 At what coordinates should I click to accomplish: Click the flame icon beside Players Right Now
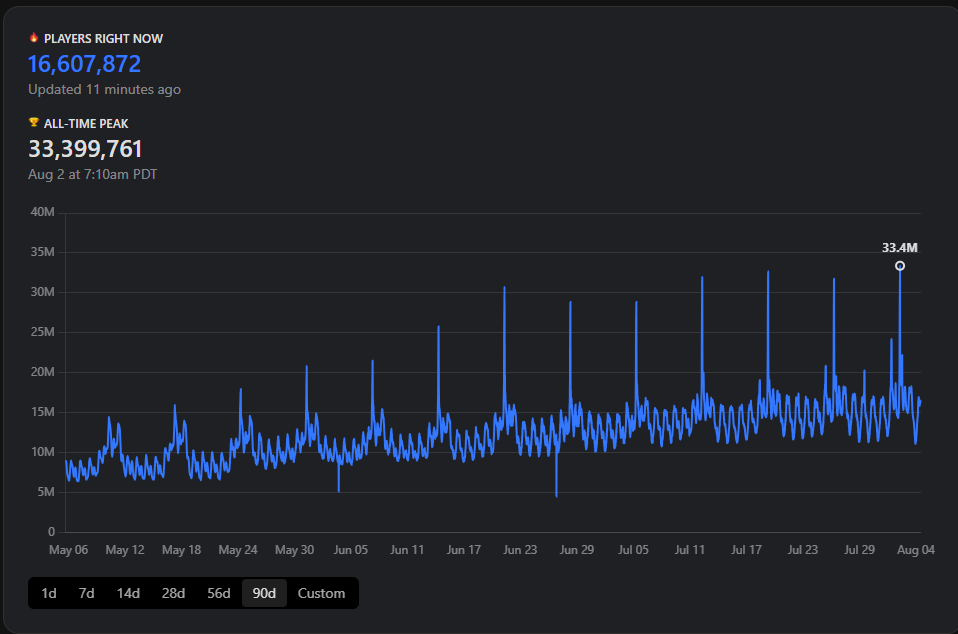click(x=34, y=38)
